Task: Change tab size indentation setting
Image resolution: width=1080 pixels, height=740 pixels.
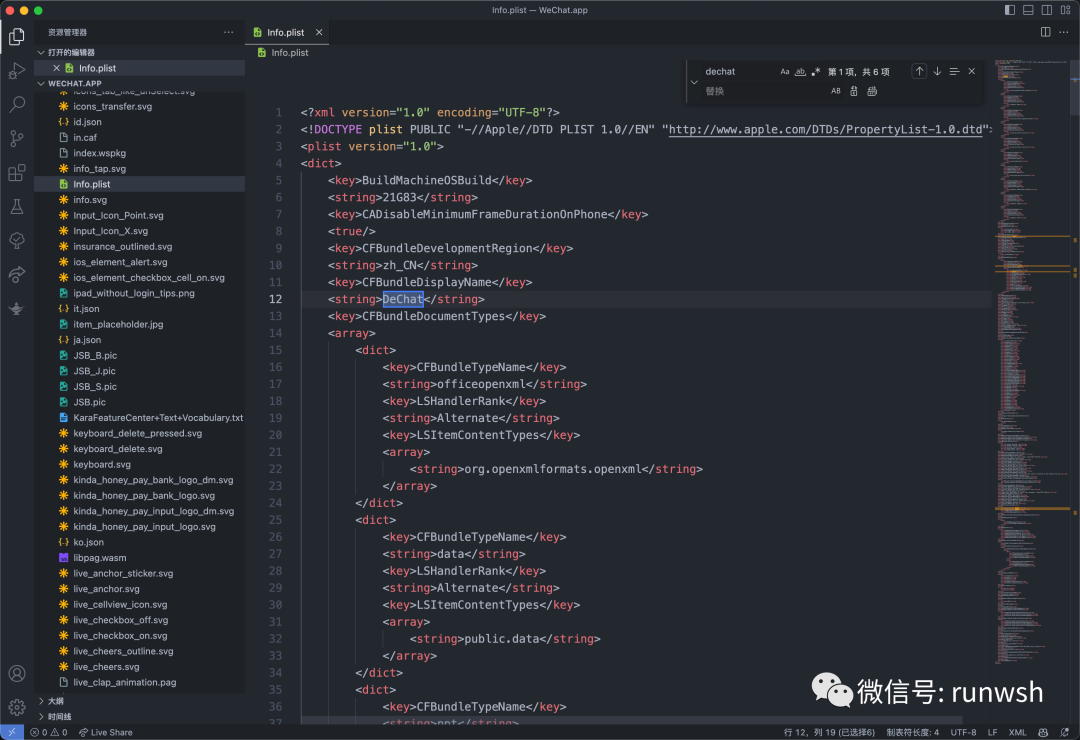Action: [912, 732]
